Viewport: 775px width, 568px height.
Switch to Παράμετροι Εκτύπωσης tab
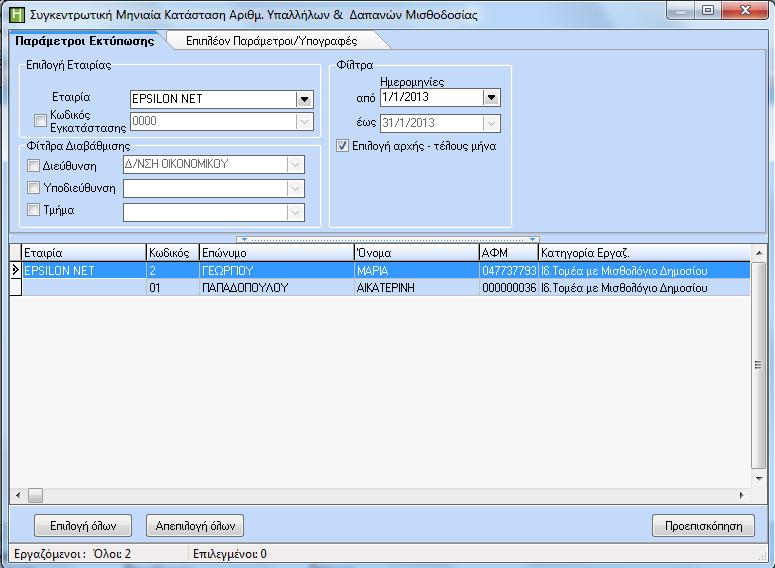point(85,41)
